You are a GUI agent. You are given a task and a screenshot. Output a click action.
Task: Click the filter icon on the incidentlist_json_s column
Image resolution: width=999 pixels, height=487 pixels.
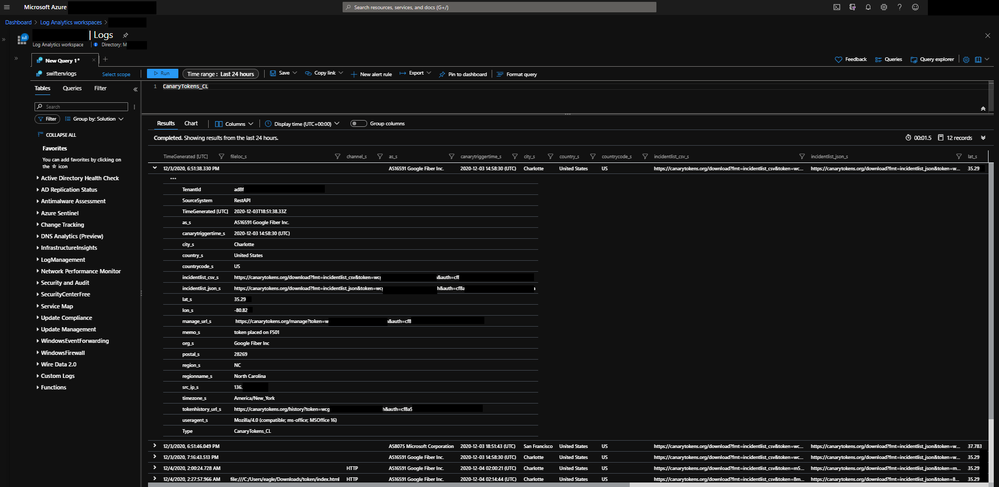pyautogui.click(x=959, y=156)
